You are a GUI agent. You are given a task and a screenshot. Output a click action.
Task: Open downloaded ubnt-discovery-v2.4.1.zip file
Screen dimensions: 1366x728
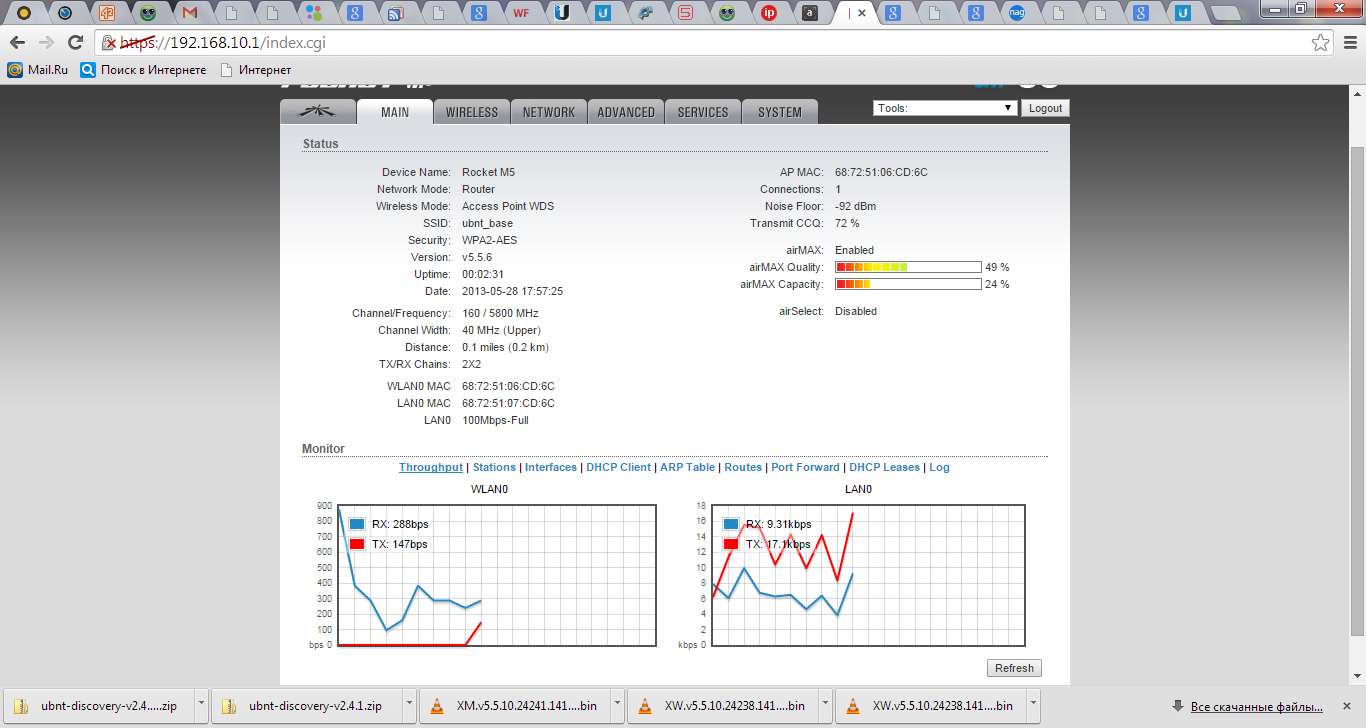(x=304, y=706)
